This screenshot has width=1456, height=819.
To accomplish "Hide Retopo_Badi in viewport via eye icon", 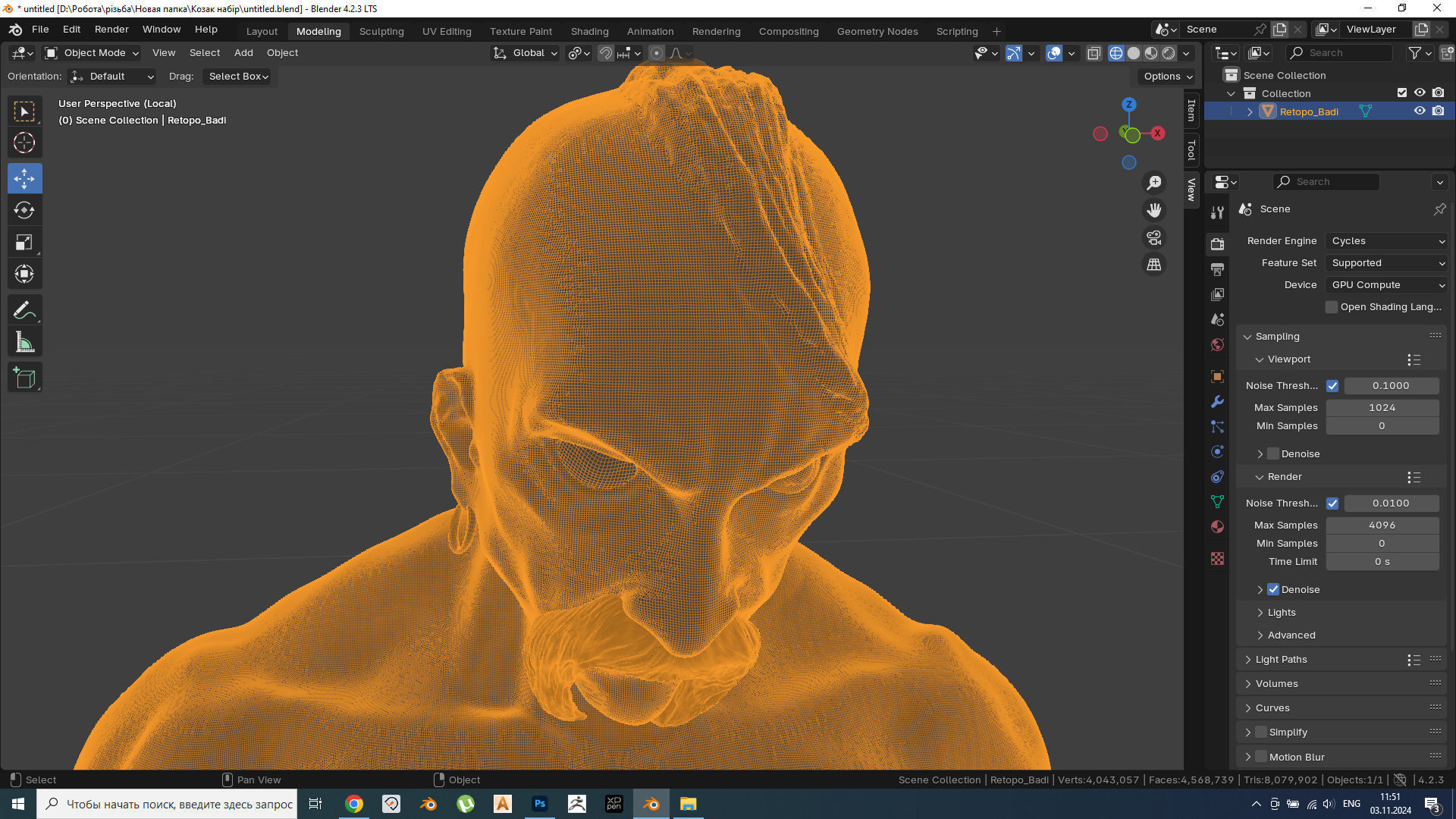I will click(1420, 111).
